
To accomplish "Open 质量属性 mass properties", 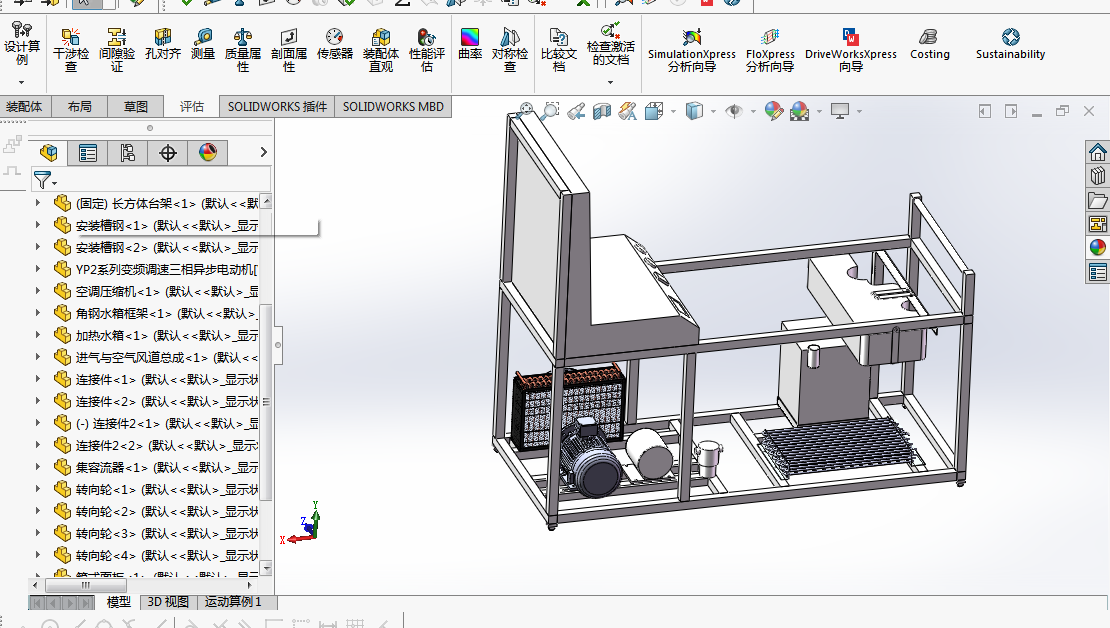I will tap(243, 50).
